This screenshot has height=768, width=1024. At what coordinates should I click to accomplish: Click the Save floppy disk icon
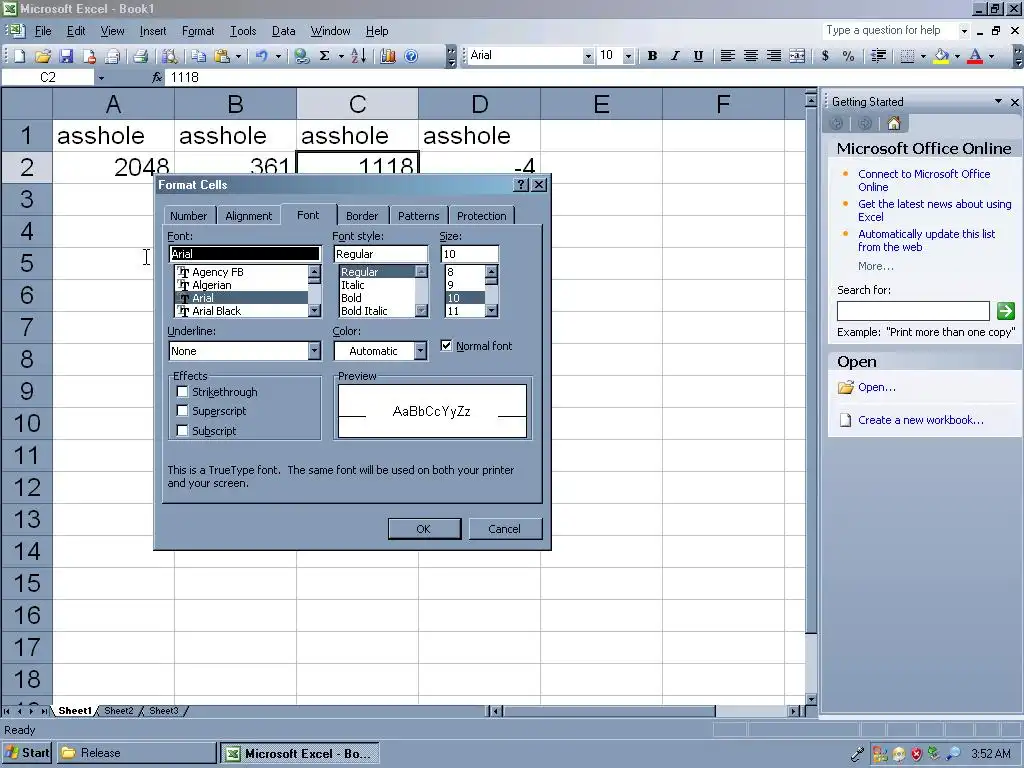tap(66, 56)
